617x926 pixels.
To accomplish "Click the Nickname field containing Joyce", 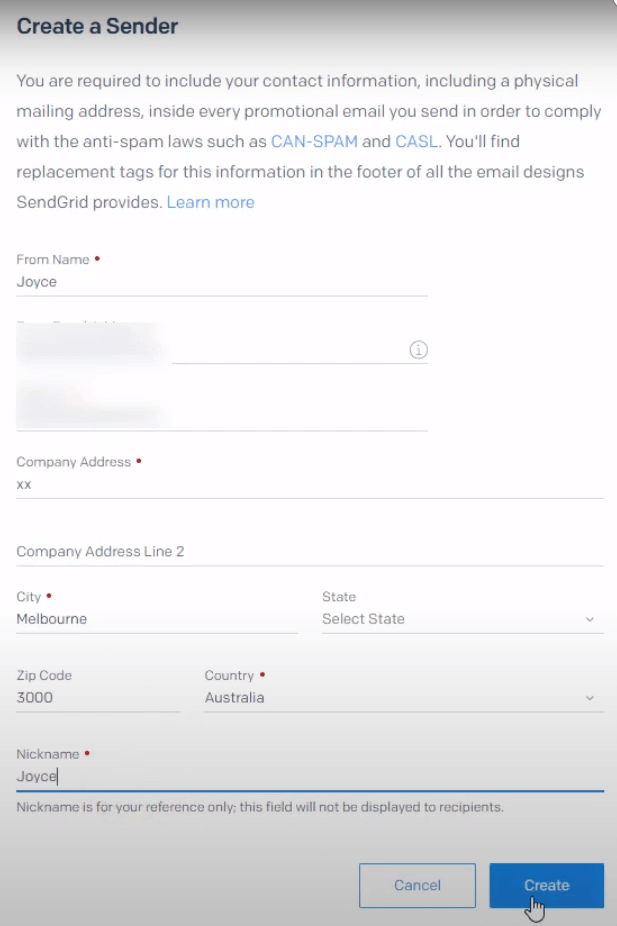I will [310, 776].
